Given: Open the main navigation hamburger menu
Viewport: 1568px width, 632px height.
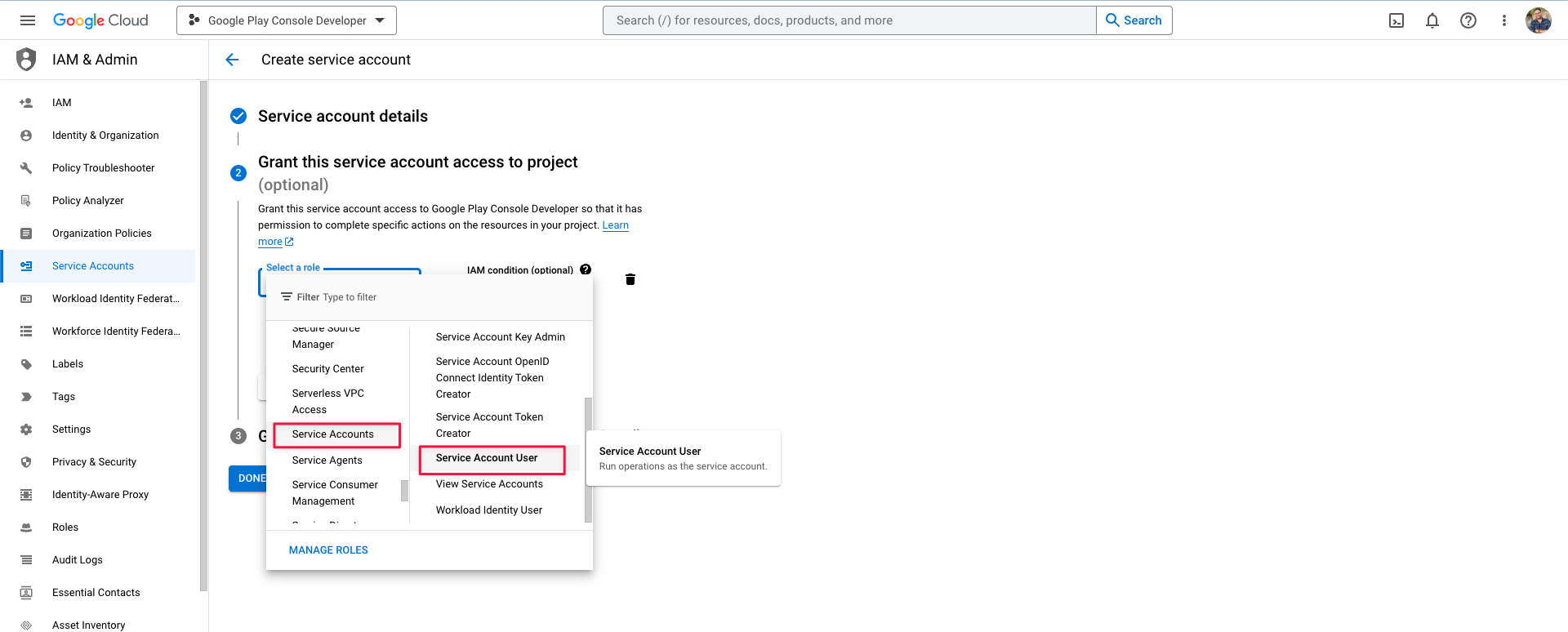Looking at the screenshot, I should coord(28,20).
